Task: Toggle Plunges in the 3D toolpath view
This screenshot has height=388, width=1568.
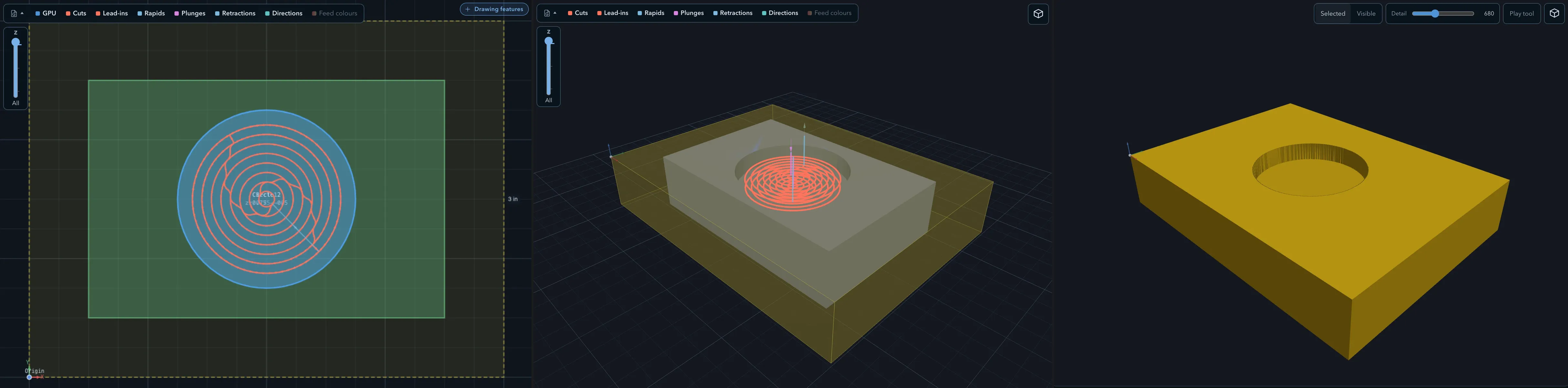Action: coord(689,13)
